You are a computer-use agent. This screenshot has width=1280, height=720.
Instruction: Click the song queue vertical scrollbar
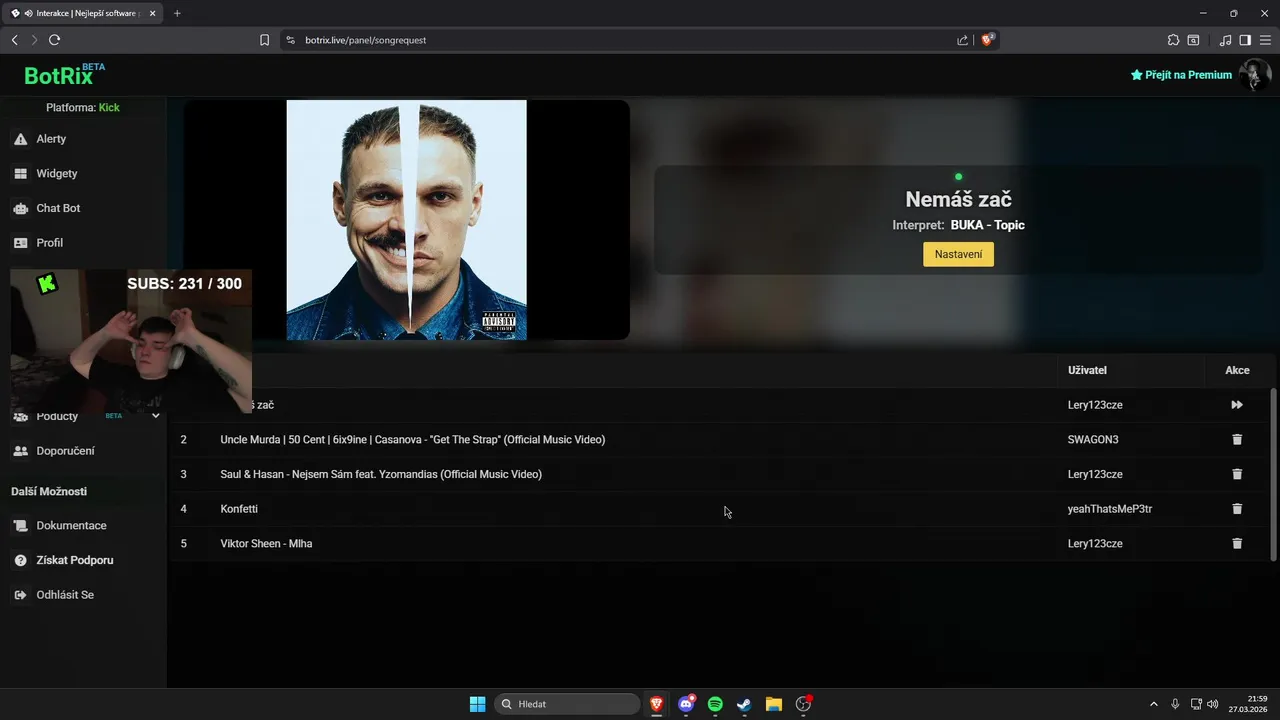click(1273, 474)
